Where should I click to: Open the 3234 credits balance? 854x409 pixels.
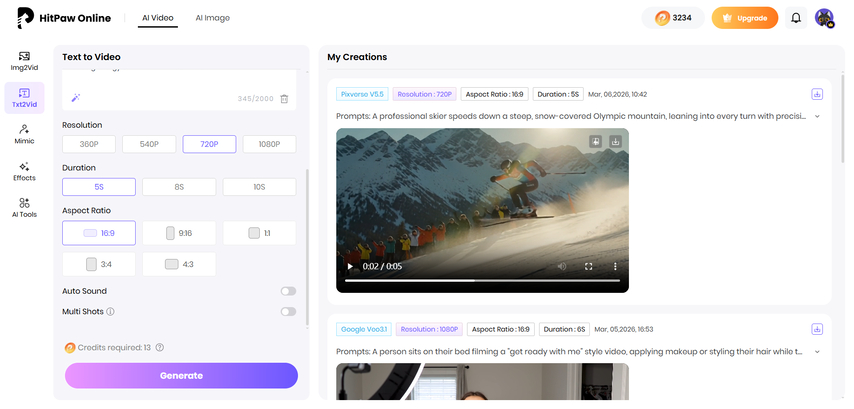(x=673, y=18)
